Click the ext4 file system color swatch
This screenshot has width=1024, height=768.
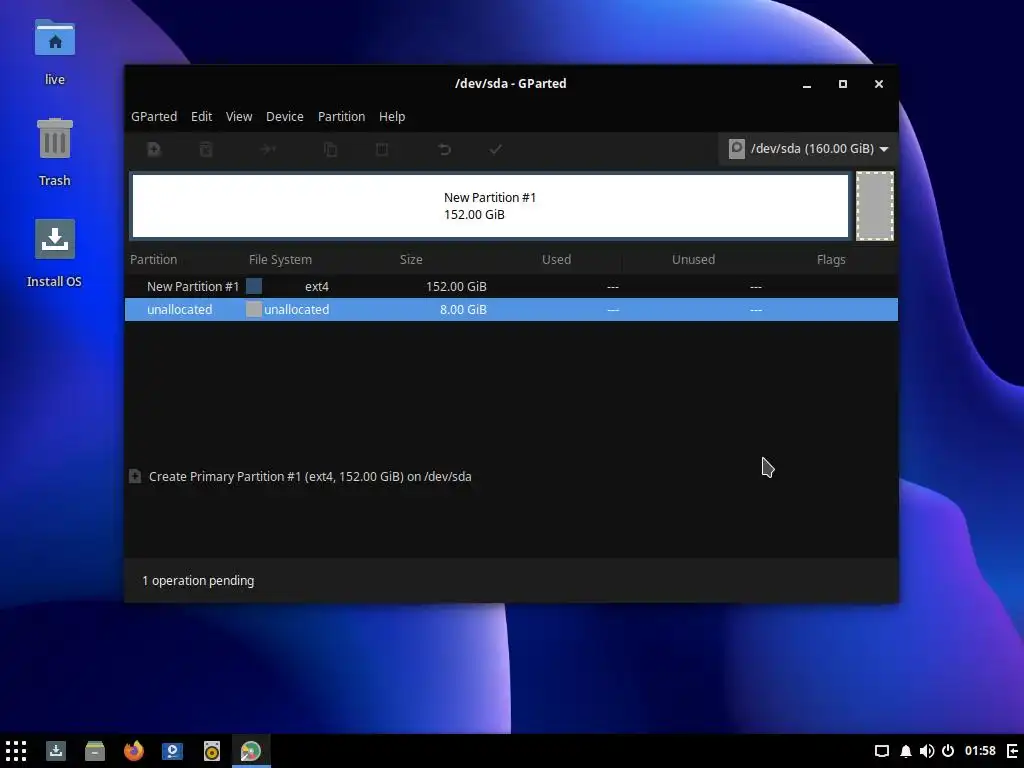coord(254,286)
